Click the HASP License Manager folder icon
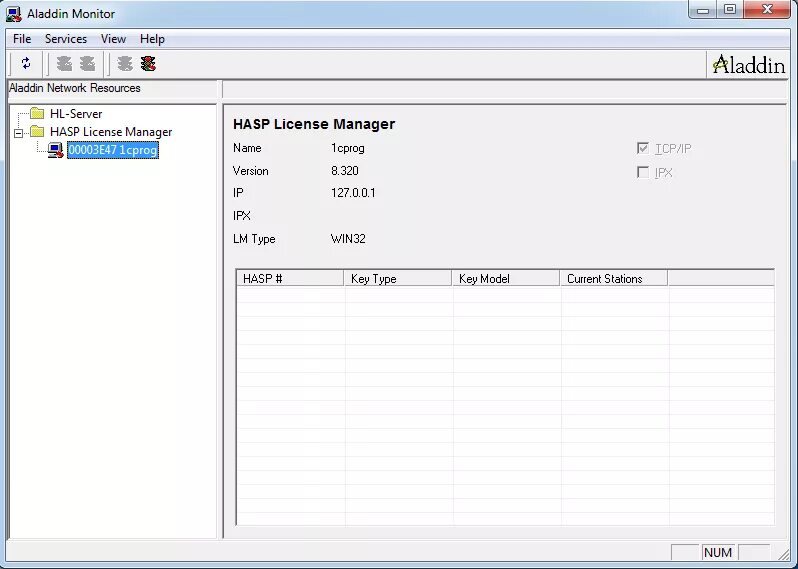This screenshot has width=798, height=569. [x=37, y=131]
